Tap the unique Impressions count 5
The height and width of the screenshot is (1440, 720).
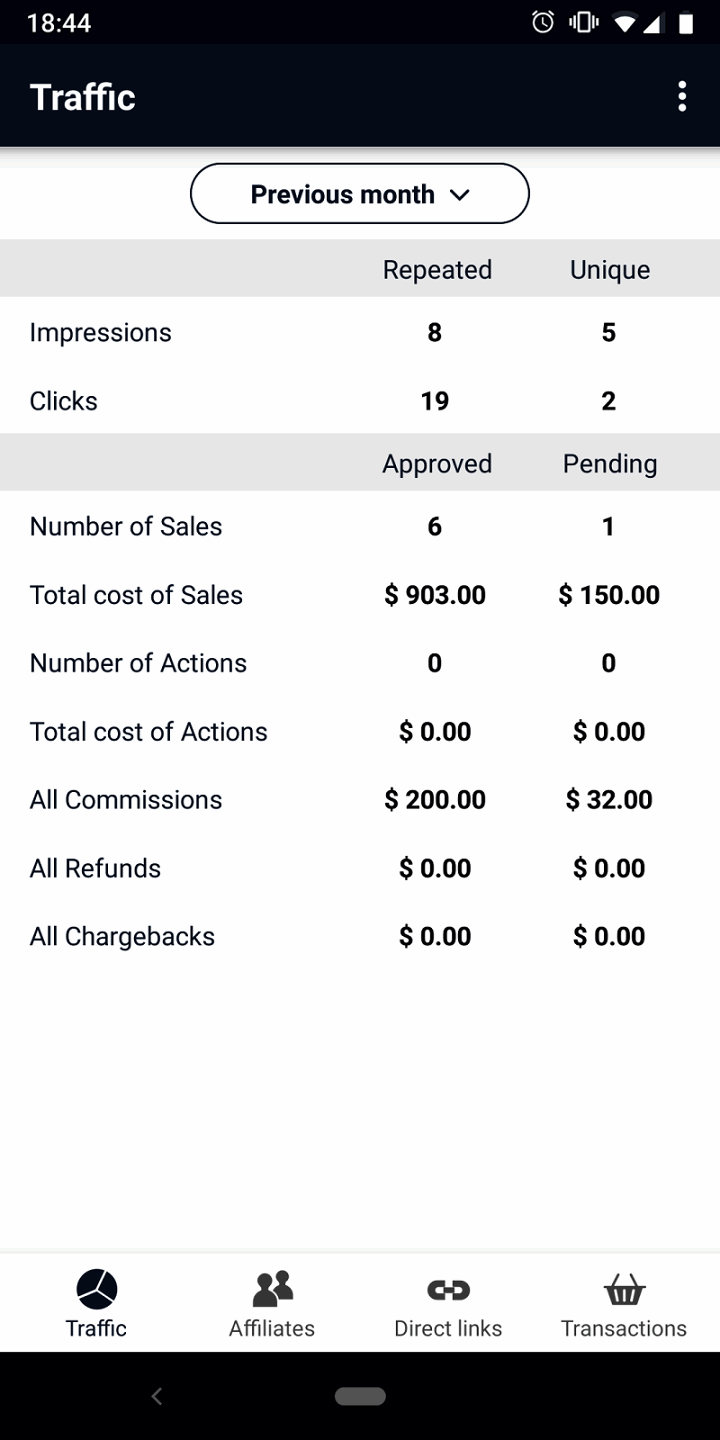click(x=609, y=333)
